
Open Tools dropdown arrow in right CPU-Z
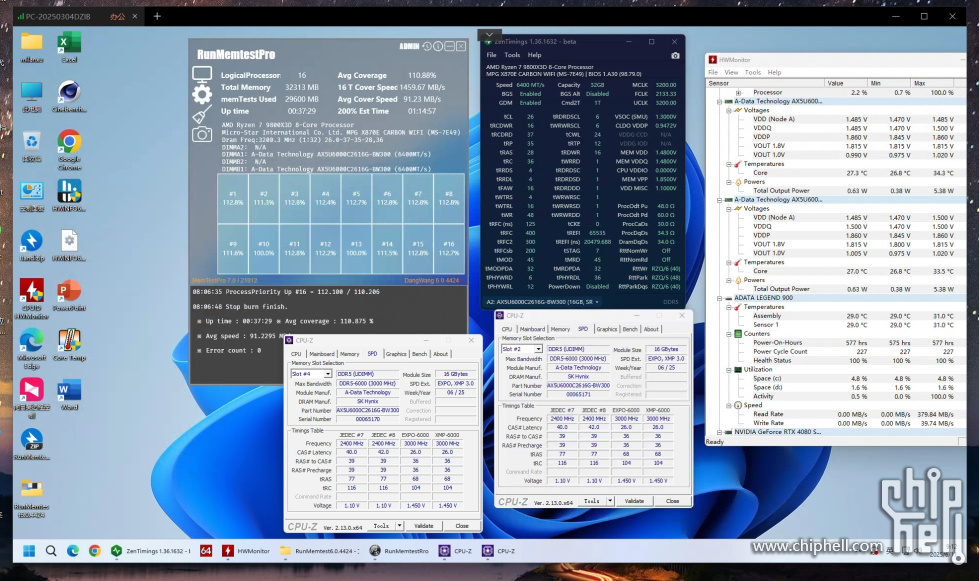pyautogui.click(x=610, y=501)
